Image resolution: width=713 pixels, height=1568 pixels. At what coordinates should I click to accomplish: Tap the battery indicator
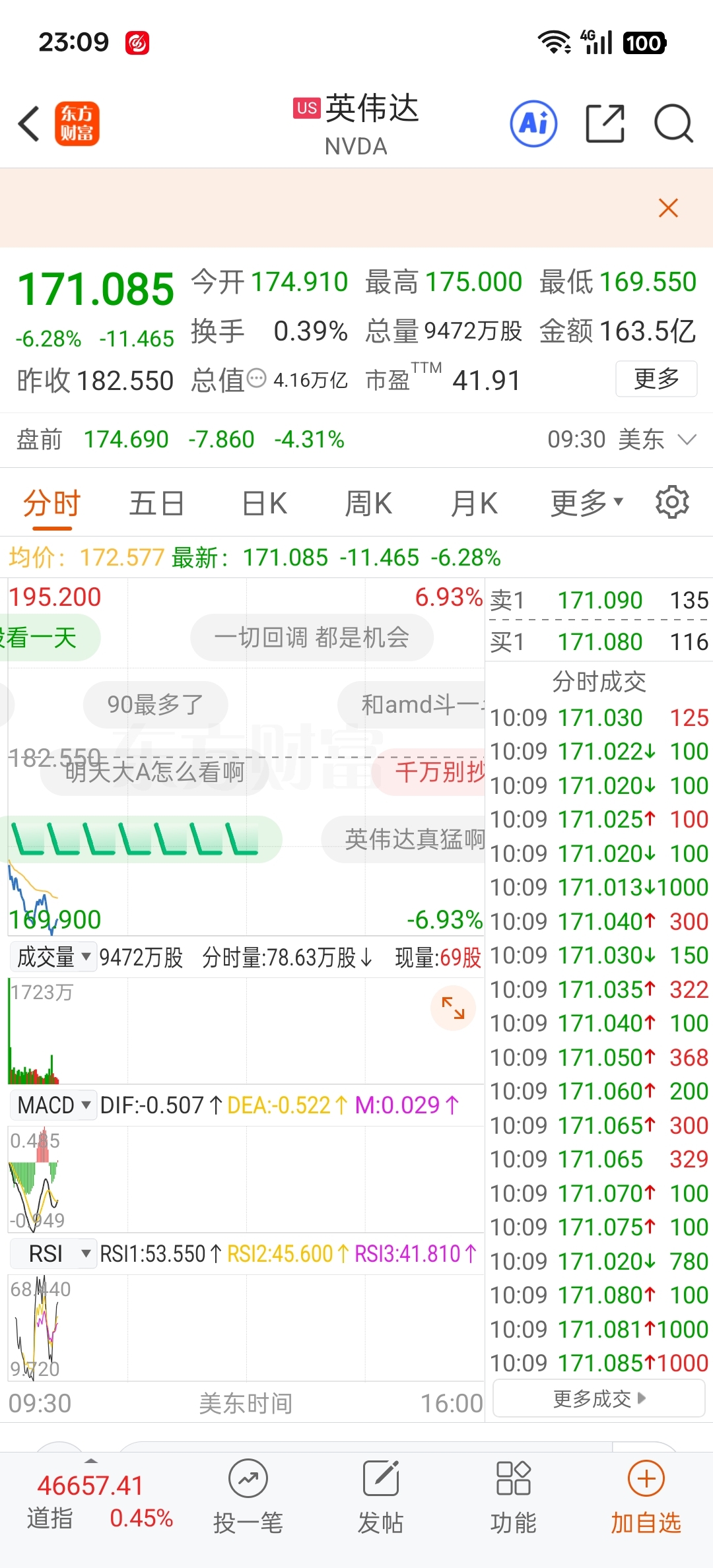click(644, 43)
